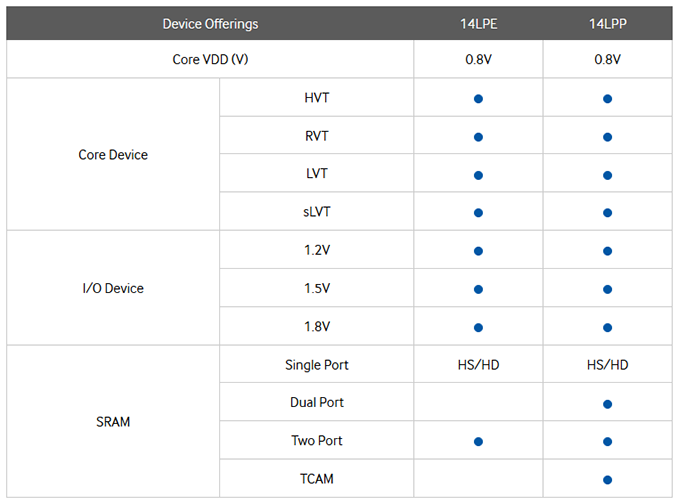The width and height of the screenshot is (678, 504).
Task: Click the 14LPE 1.8V blue dot
Action: pyautogui.click(x=478, y=327)
